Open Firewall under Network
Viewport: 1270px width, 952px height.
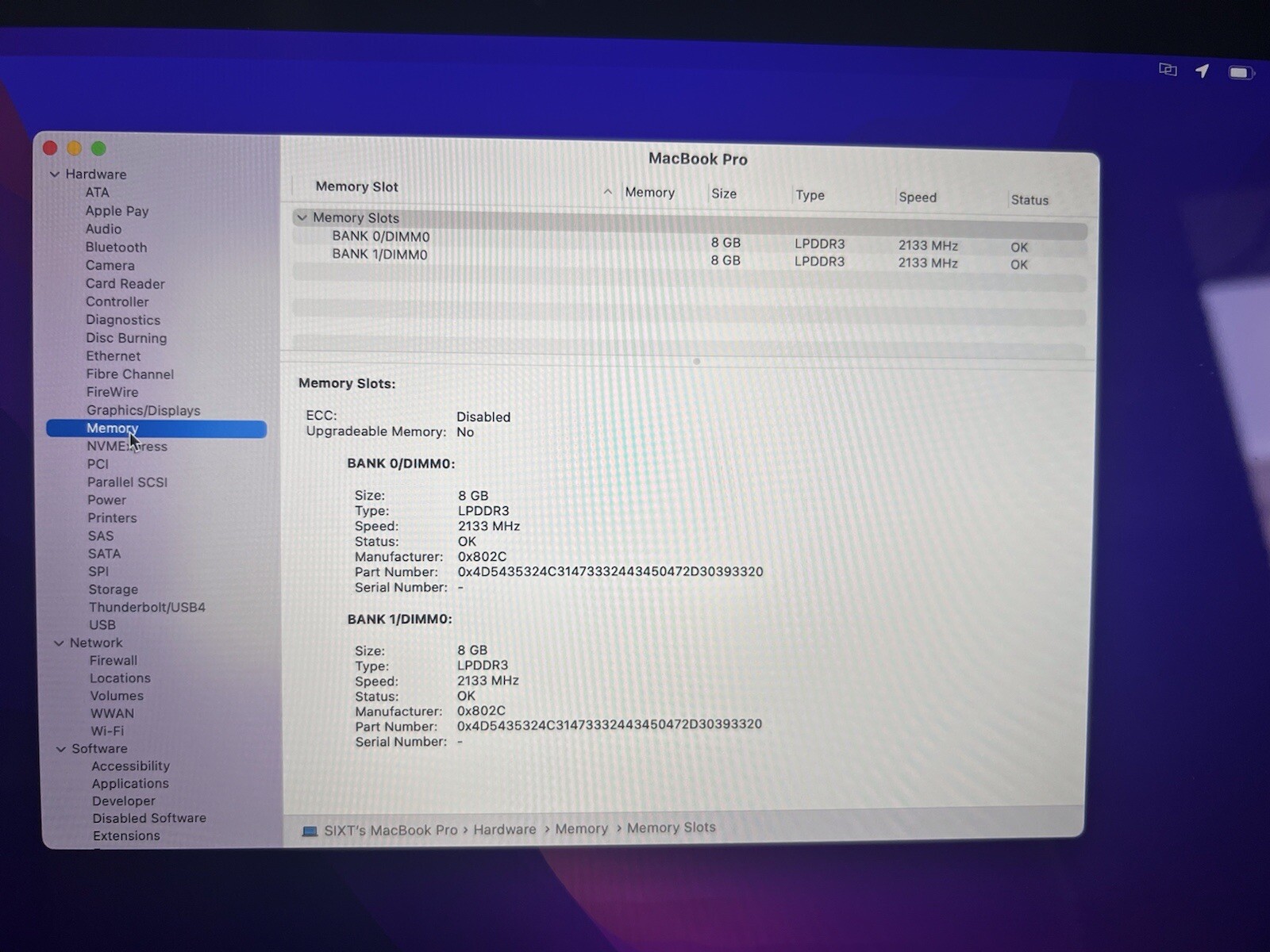click(x=113, y=661)
